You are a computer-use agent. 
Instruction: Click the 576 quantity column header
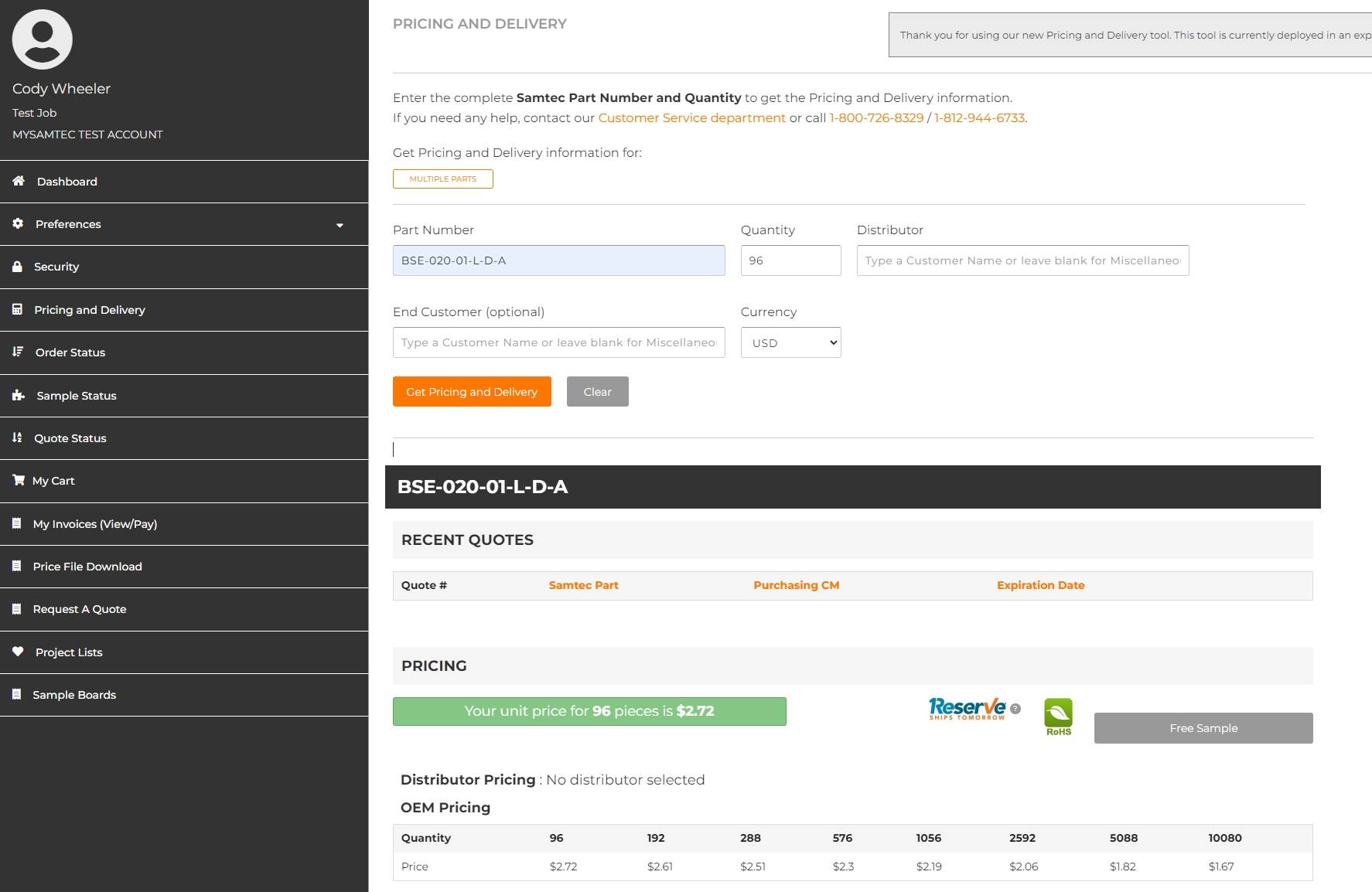pos(842,838)
